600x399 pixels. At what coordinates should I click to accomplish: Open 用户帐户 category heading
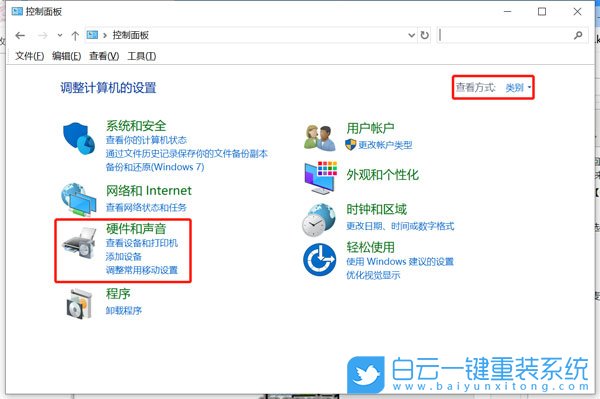pos(370,128)
